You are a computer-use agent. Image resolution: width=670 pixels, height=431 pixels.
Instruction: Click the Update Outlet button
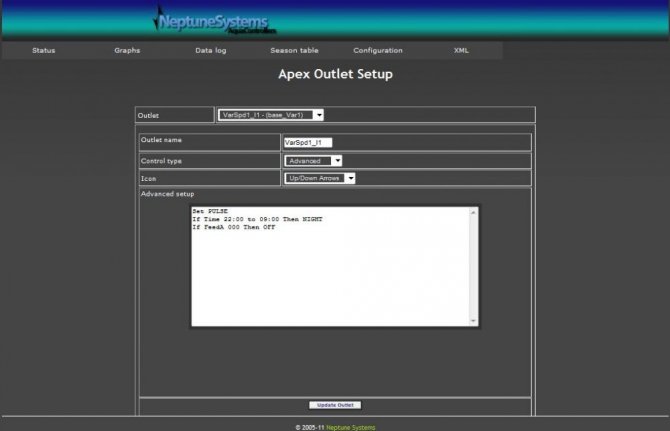coord(335,405)
